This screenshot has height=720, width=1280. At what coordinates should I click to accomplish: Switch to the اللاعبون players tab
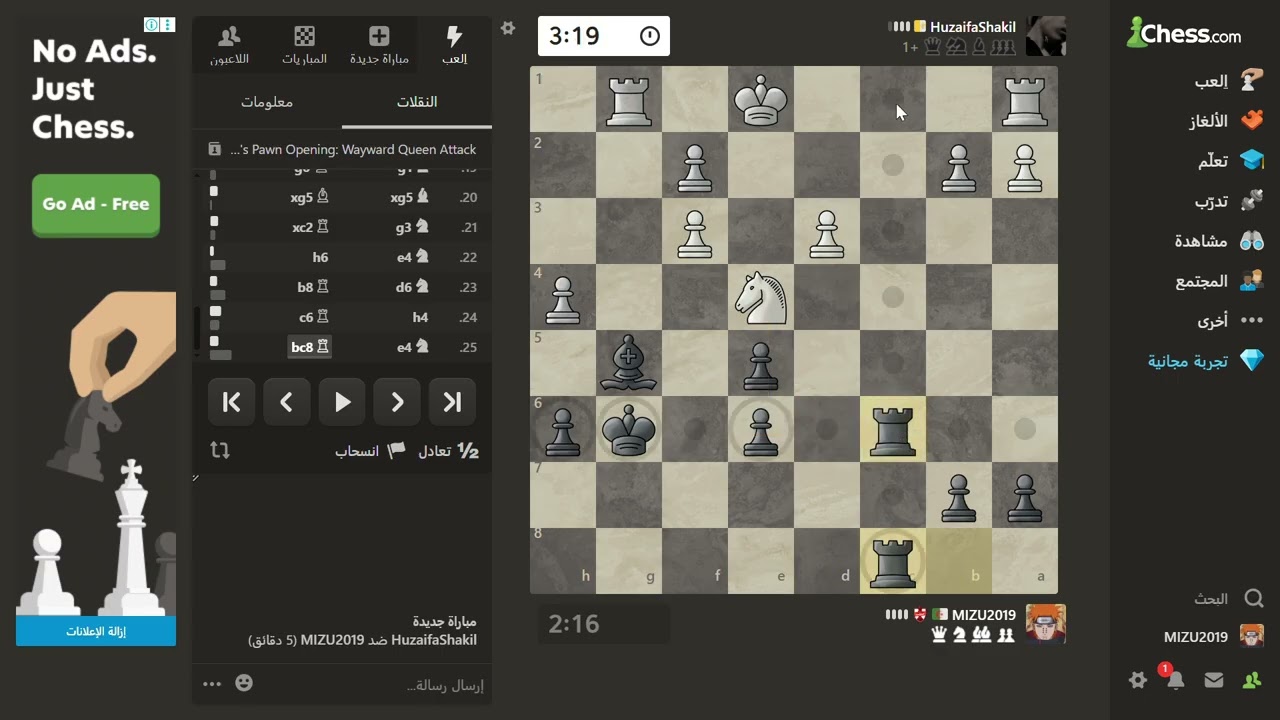click(230, 45)
